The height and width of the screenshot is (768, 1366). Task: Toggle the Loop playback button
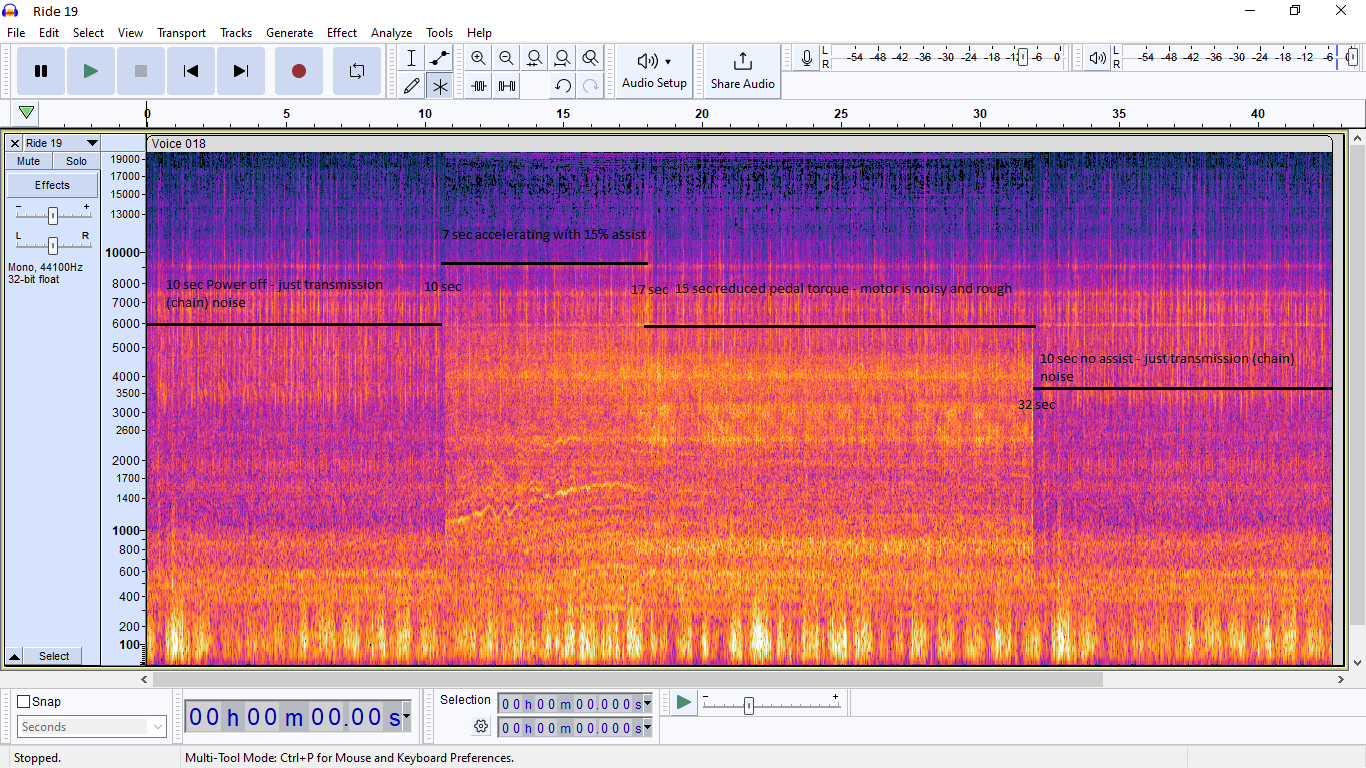[x=356, y=71]
